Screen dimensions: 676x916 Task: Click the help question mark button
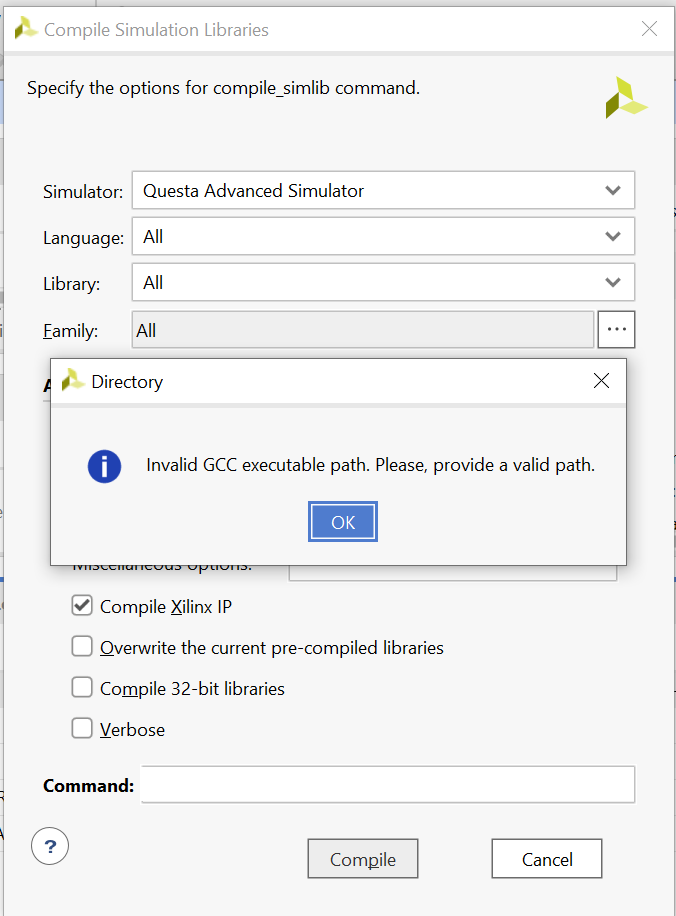point(50,846)
